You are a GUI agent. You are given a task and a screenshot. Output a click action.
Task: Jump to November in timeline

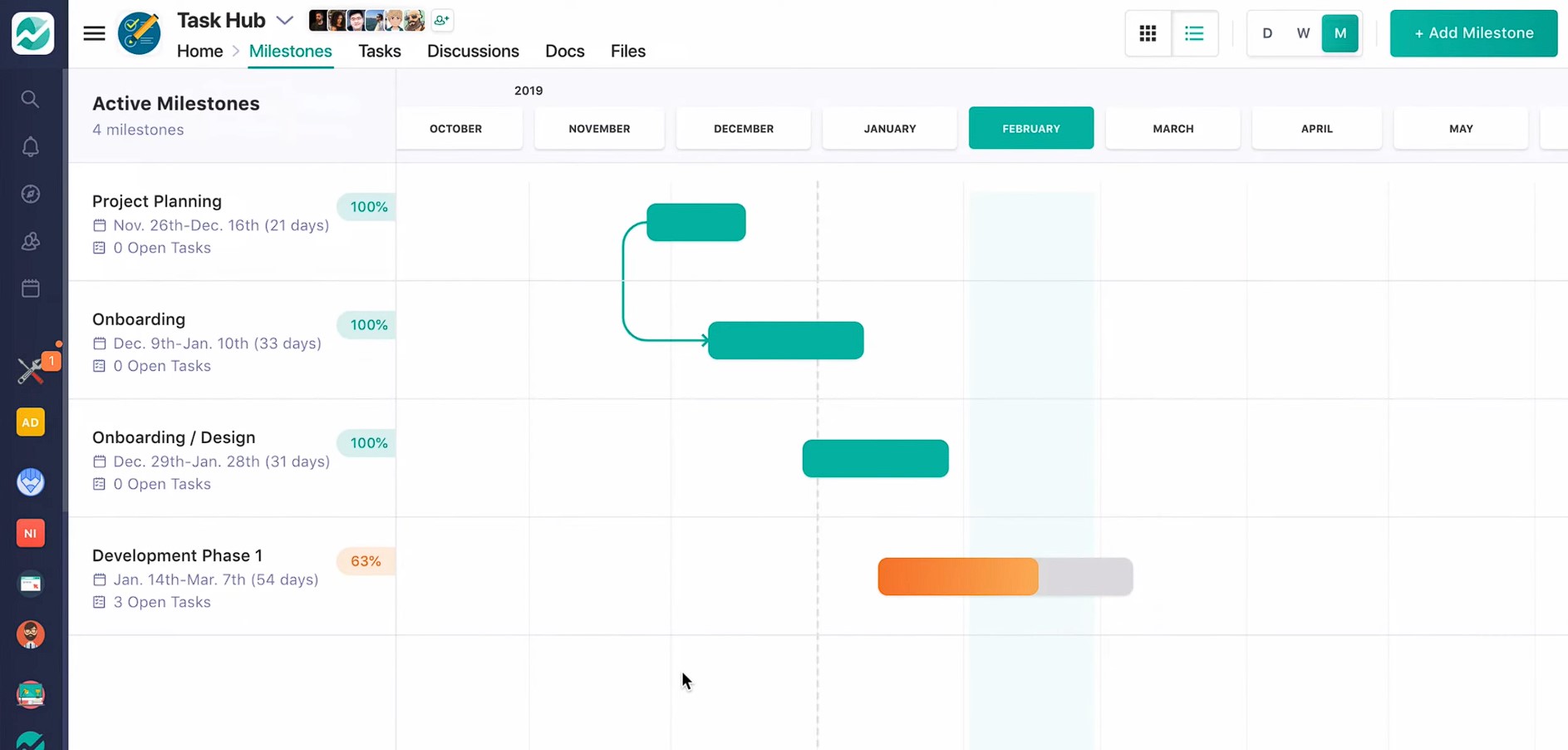point(599,128)
